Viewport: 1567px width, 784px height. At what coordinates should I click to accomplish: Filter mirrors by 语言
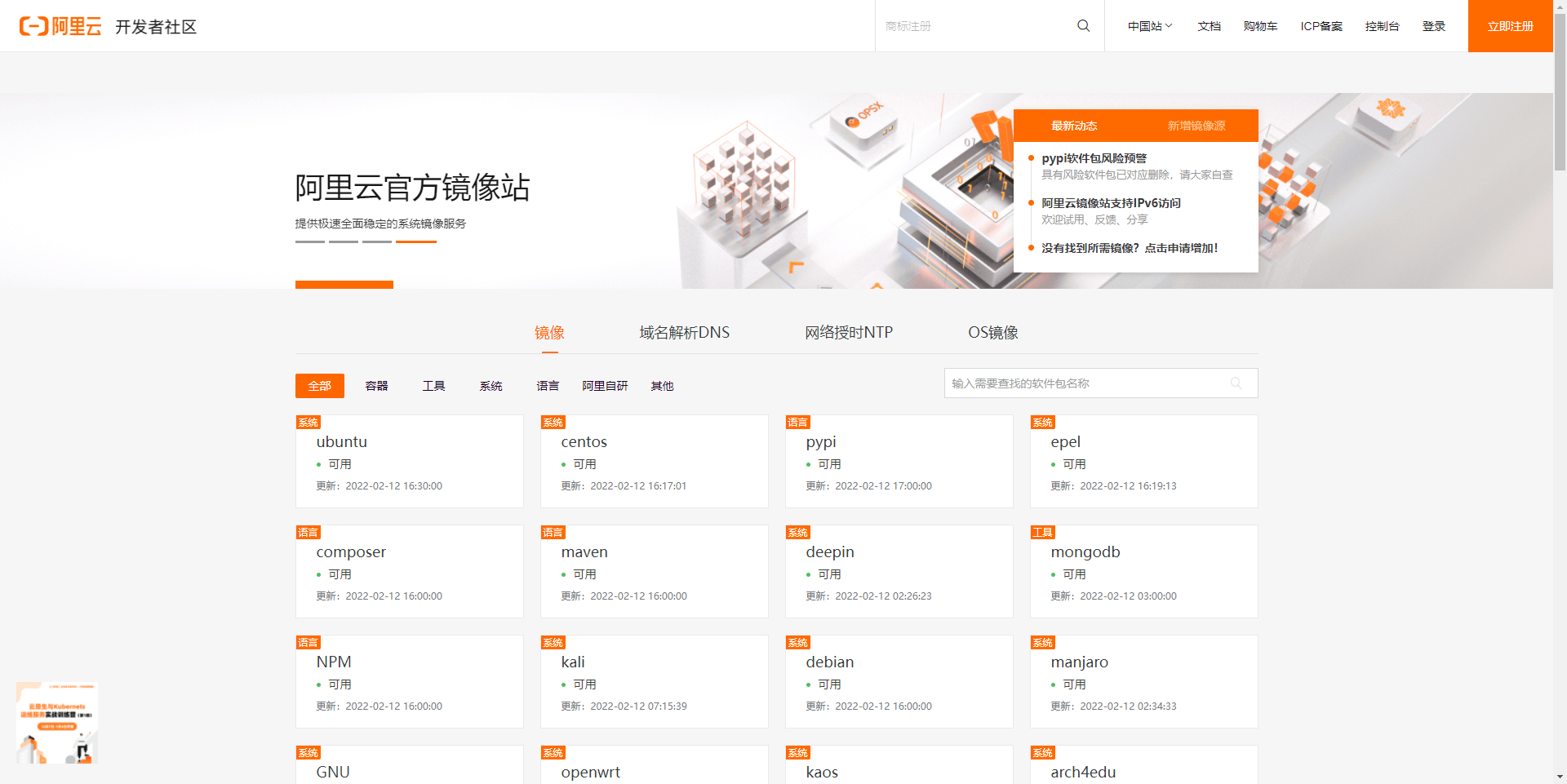548,386
